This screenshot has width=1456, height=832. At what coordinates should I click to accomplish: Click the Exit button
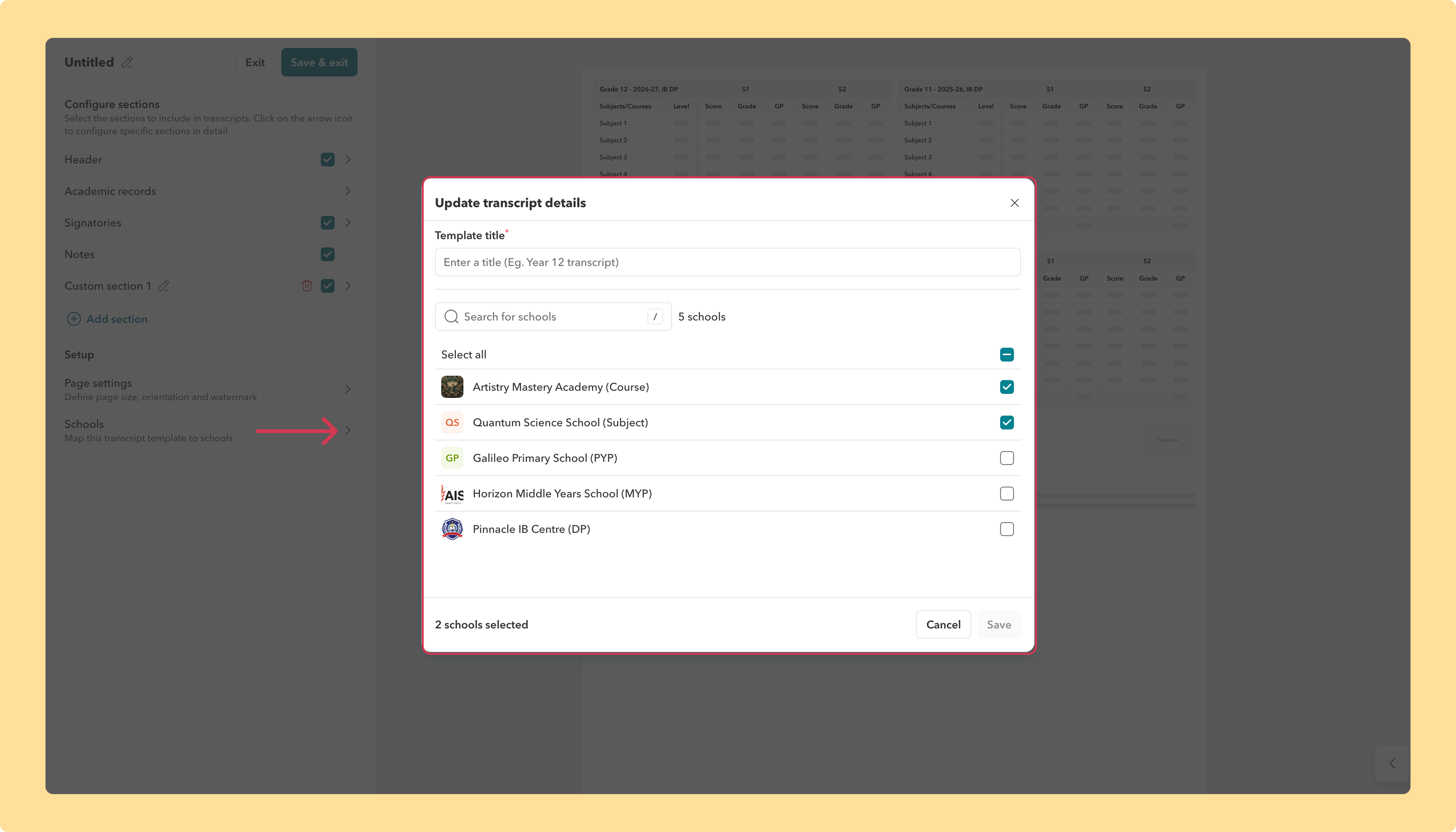pyautogui.click(x=255, y=62)
